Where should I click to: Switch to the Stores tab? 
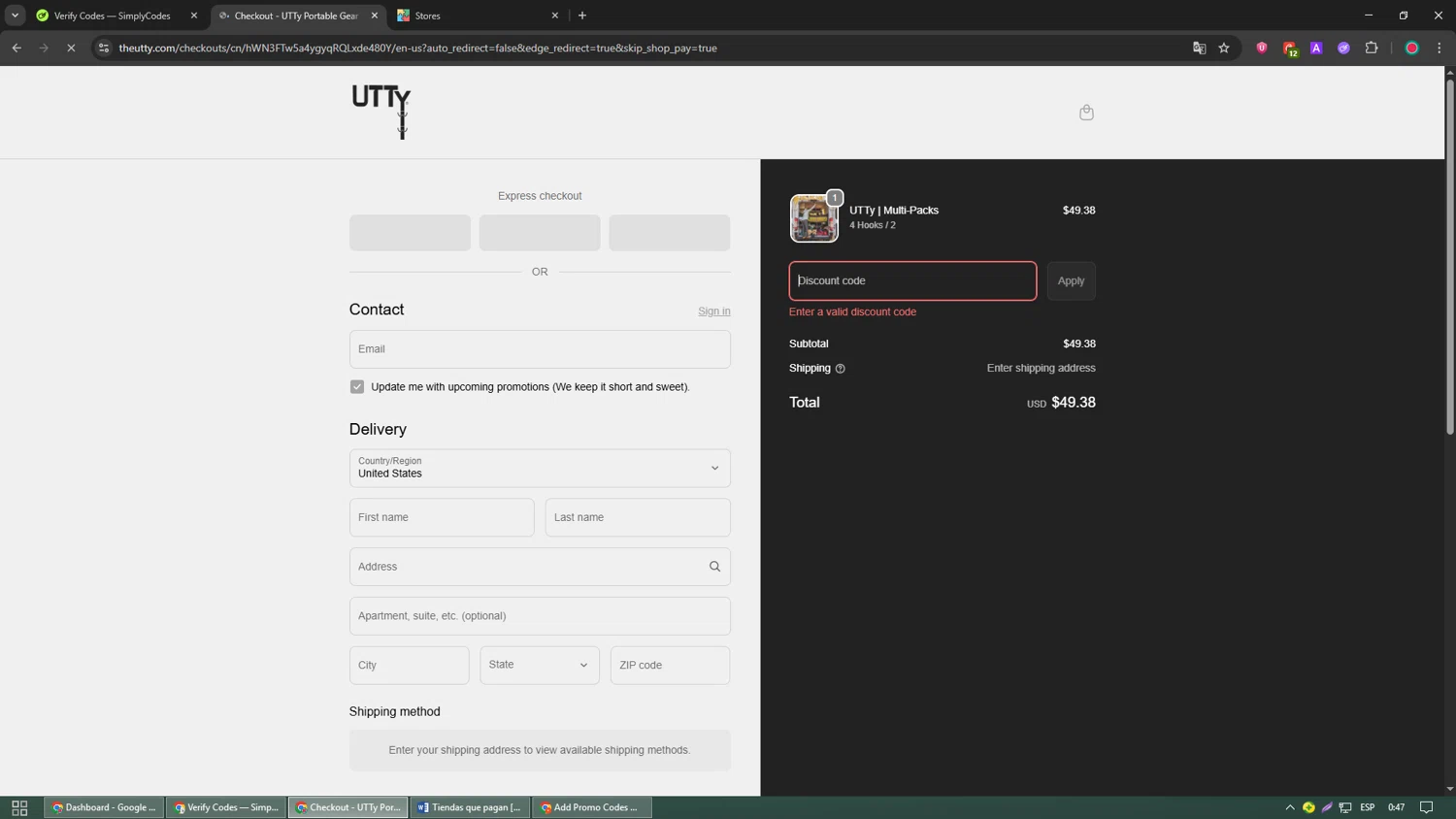[x=477, y=16]
